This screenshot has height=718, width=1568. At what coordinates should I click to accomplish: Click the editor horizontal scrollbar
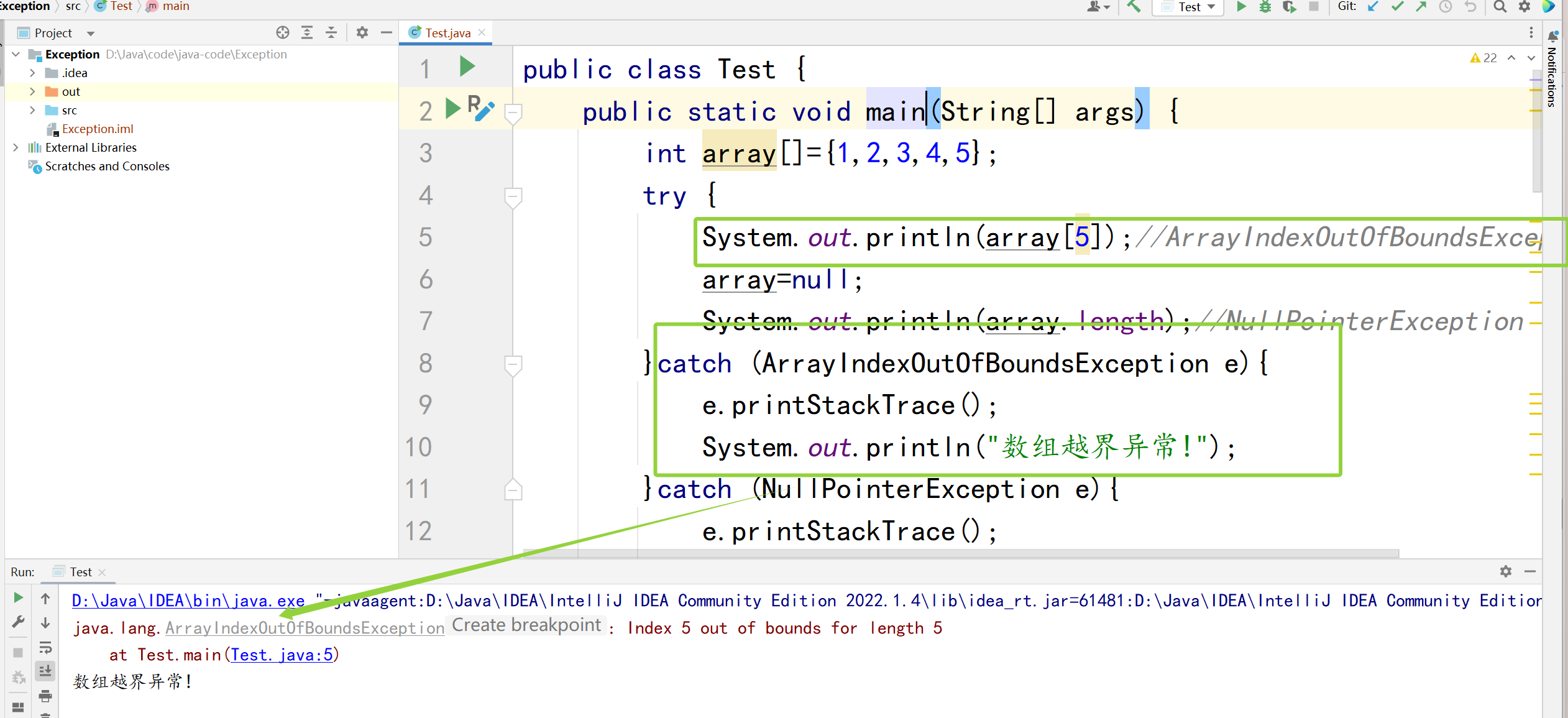click(960, 553)
